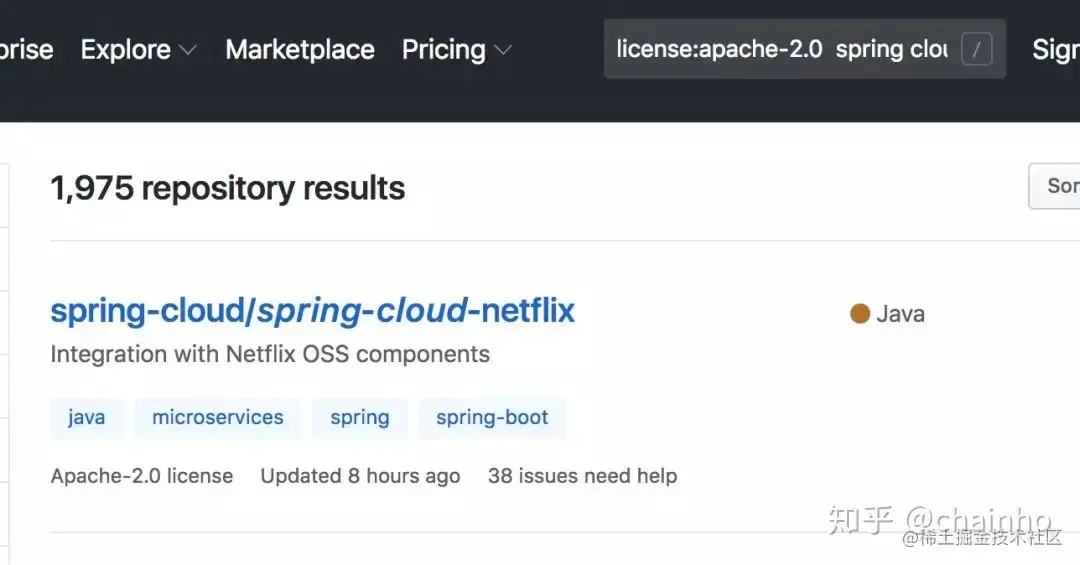This screenshot has height=565, width=1080.
Task: Click the slash shortcut icon in search box
Action: click(x=976, y=49)
